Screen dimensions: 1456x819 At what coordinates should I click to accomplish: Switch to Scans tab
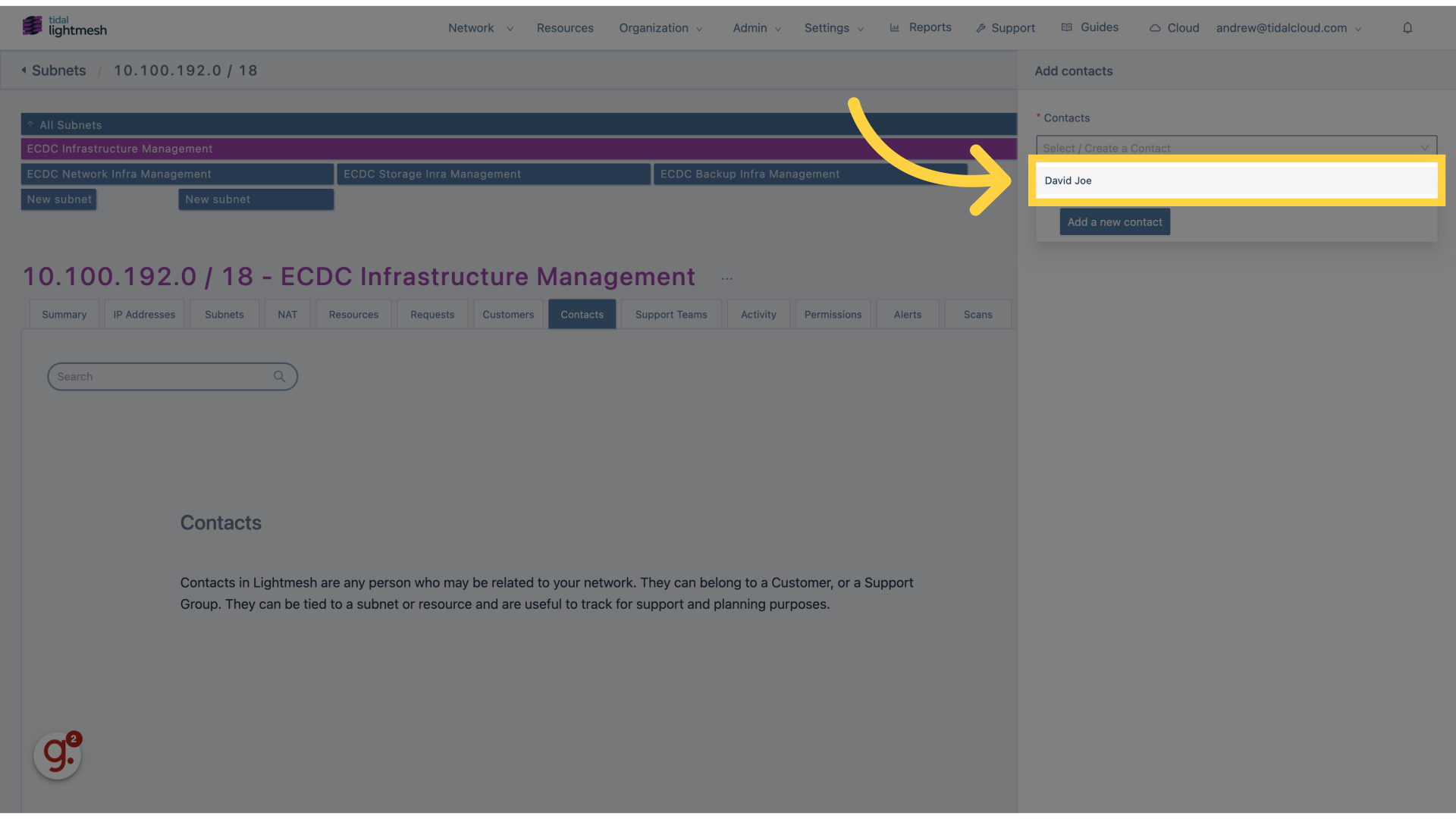[978, 315]
